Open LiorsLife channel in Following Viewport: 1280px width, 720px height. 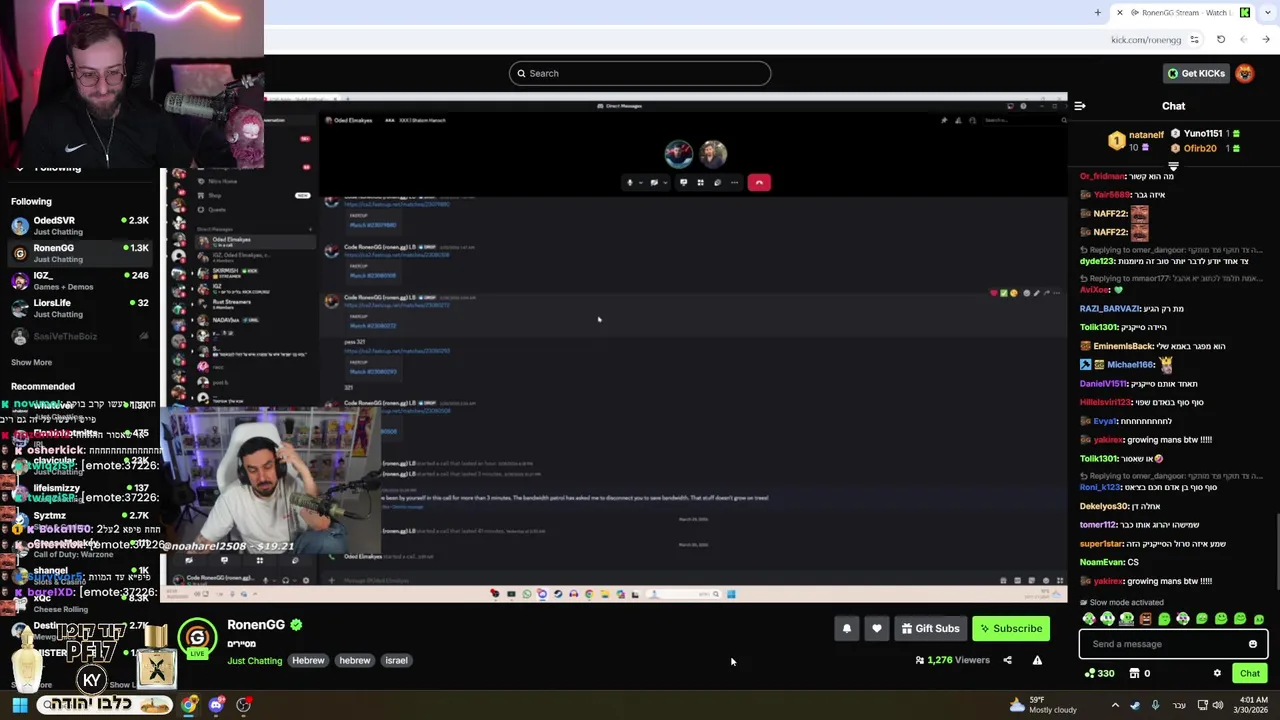[x=80, y=308]
